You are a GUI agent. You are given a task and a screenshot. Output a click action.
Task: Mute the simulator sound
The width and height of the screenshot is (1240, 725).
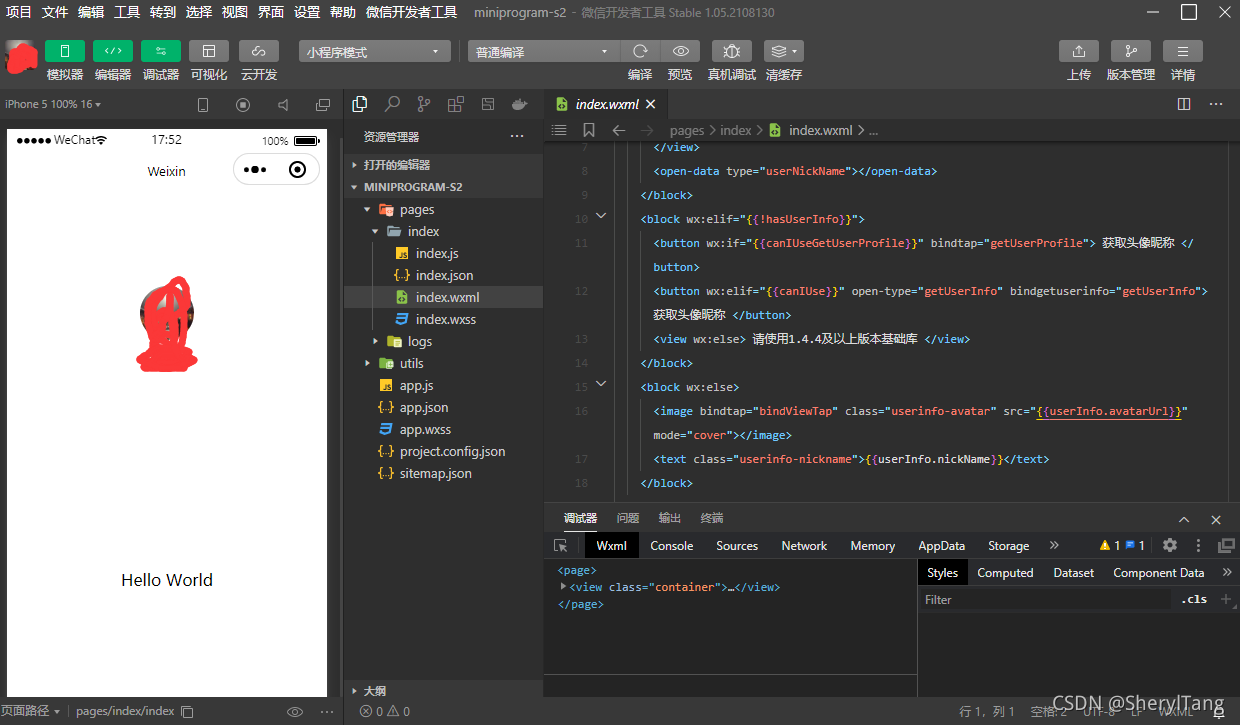click(x=283, y=104)
